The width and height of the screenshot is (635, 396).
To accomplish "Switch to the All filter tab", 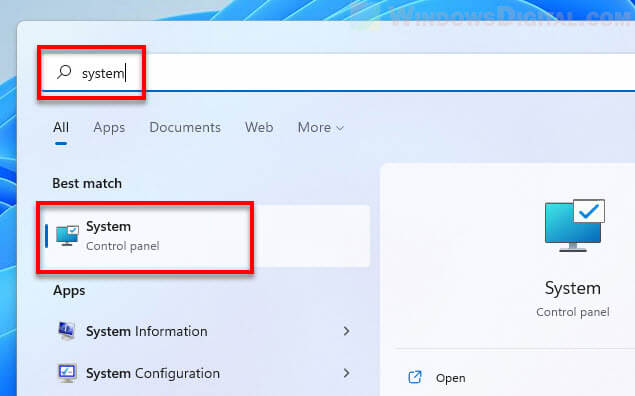I will click(x=61, y=128).
